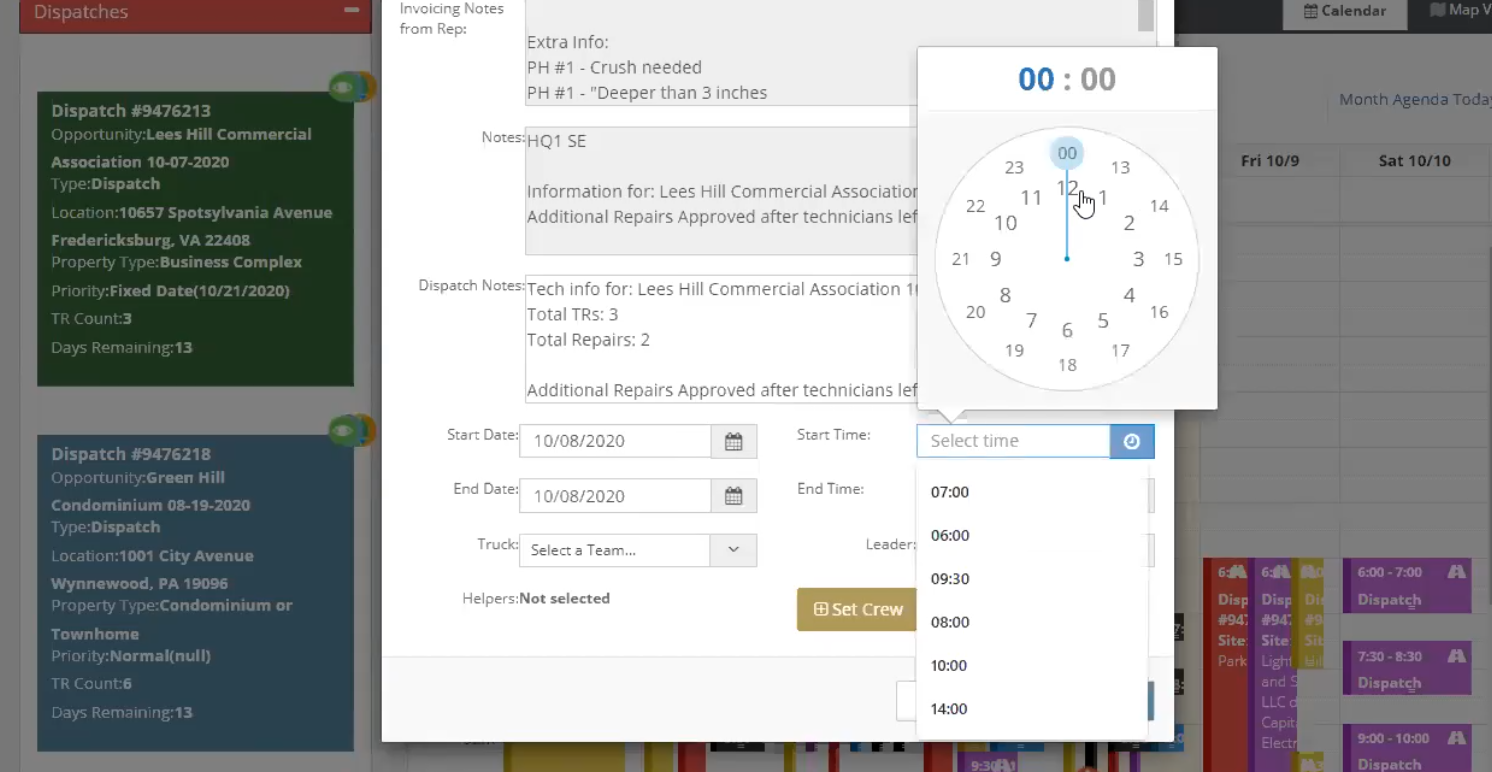Open the 7:30 - 8:30 Dispatch calendar event
The width and height of the screenshot is (1492, 772).
1407,669
